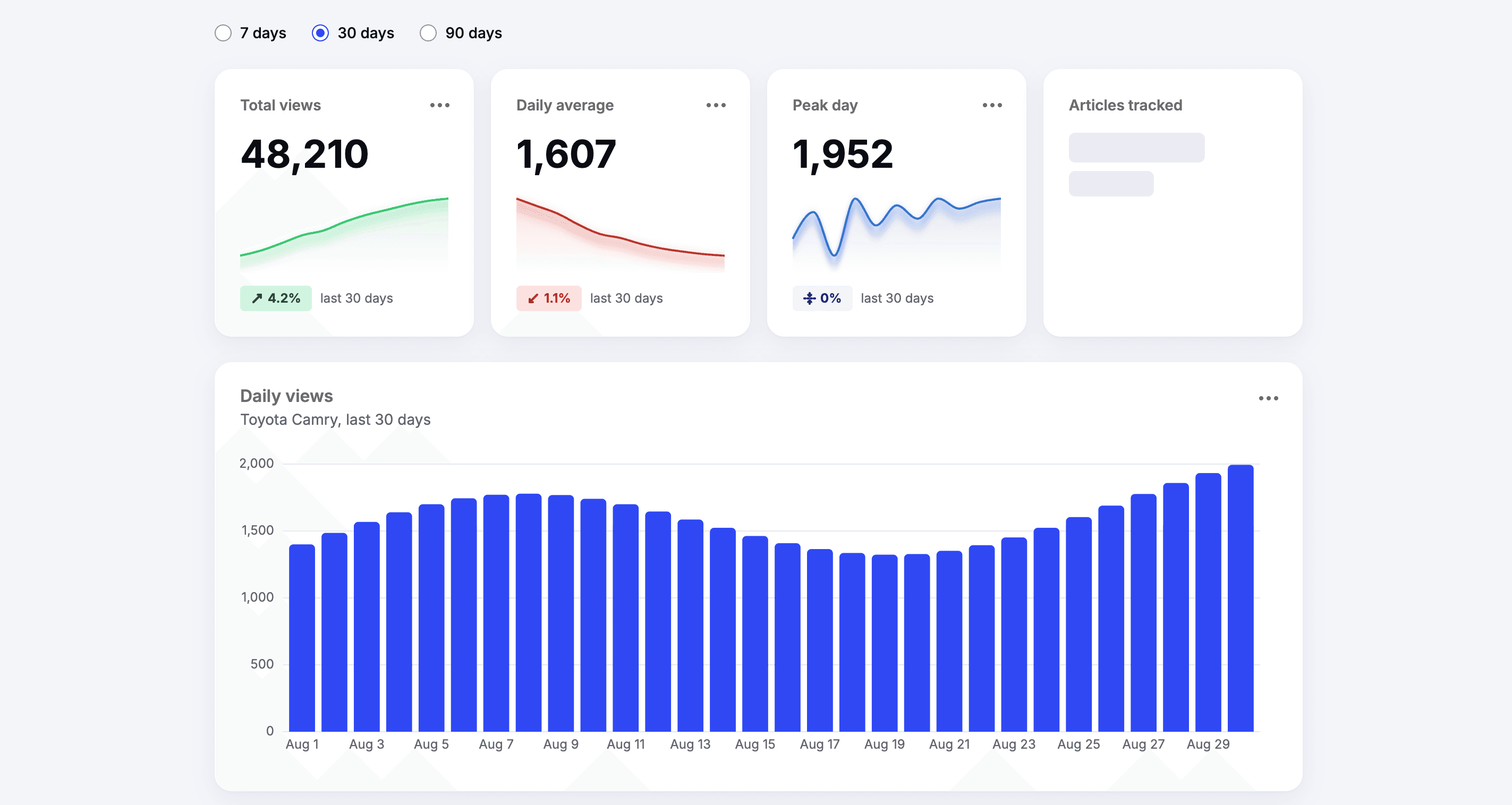Click the 0% neutral trend badge

coord(822,298)
